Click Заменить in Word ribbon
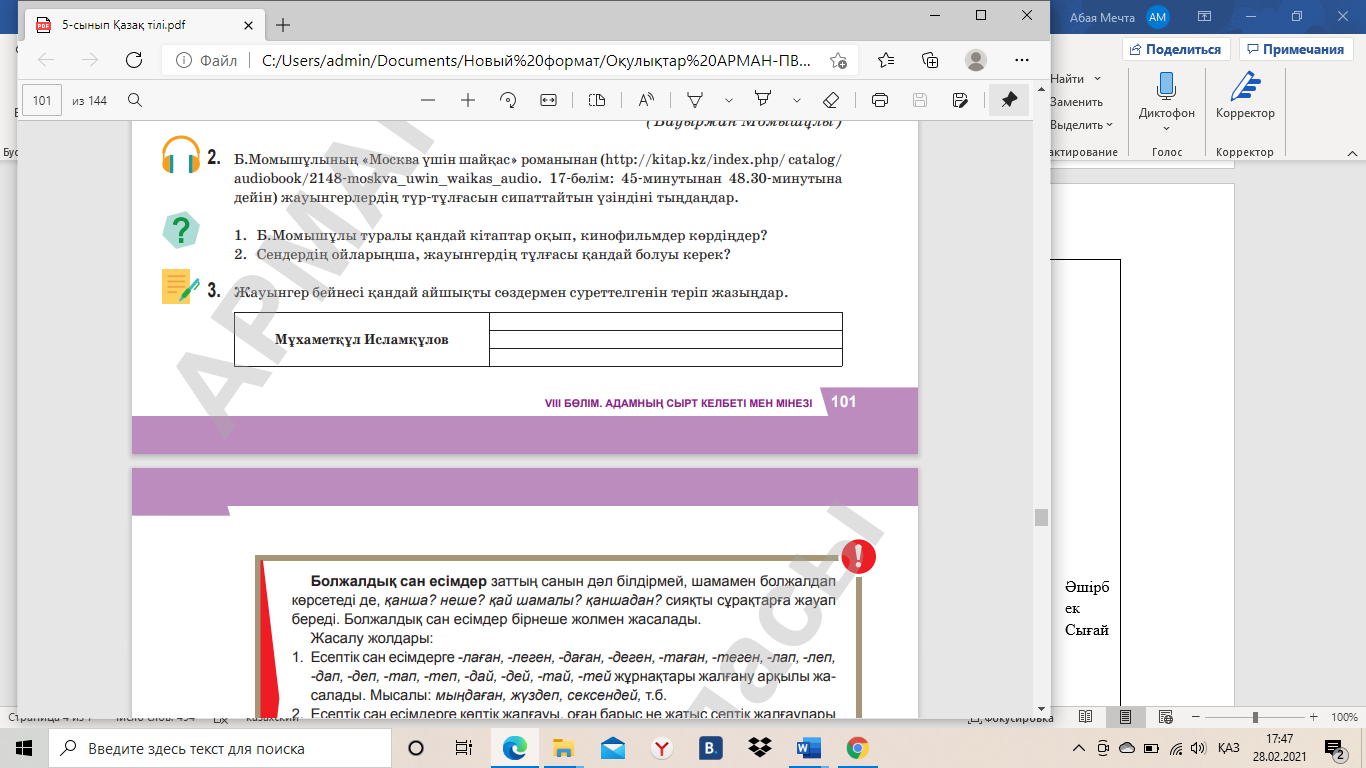 pyautogui.click(x=1076, y=102)
